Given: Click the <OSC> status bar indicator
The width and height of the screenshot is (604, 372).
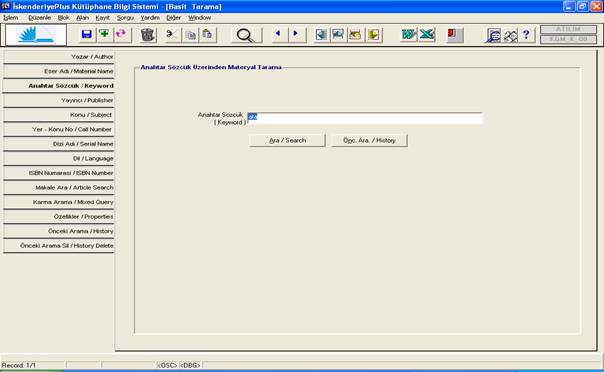Looking at the screenshot, I should [167, 365].
